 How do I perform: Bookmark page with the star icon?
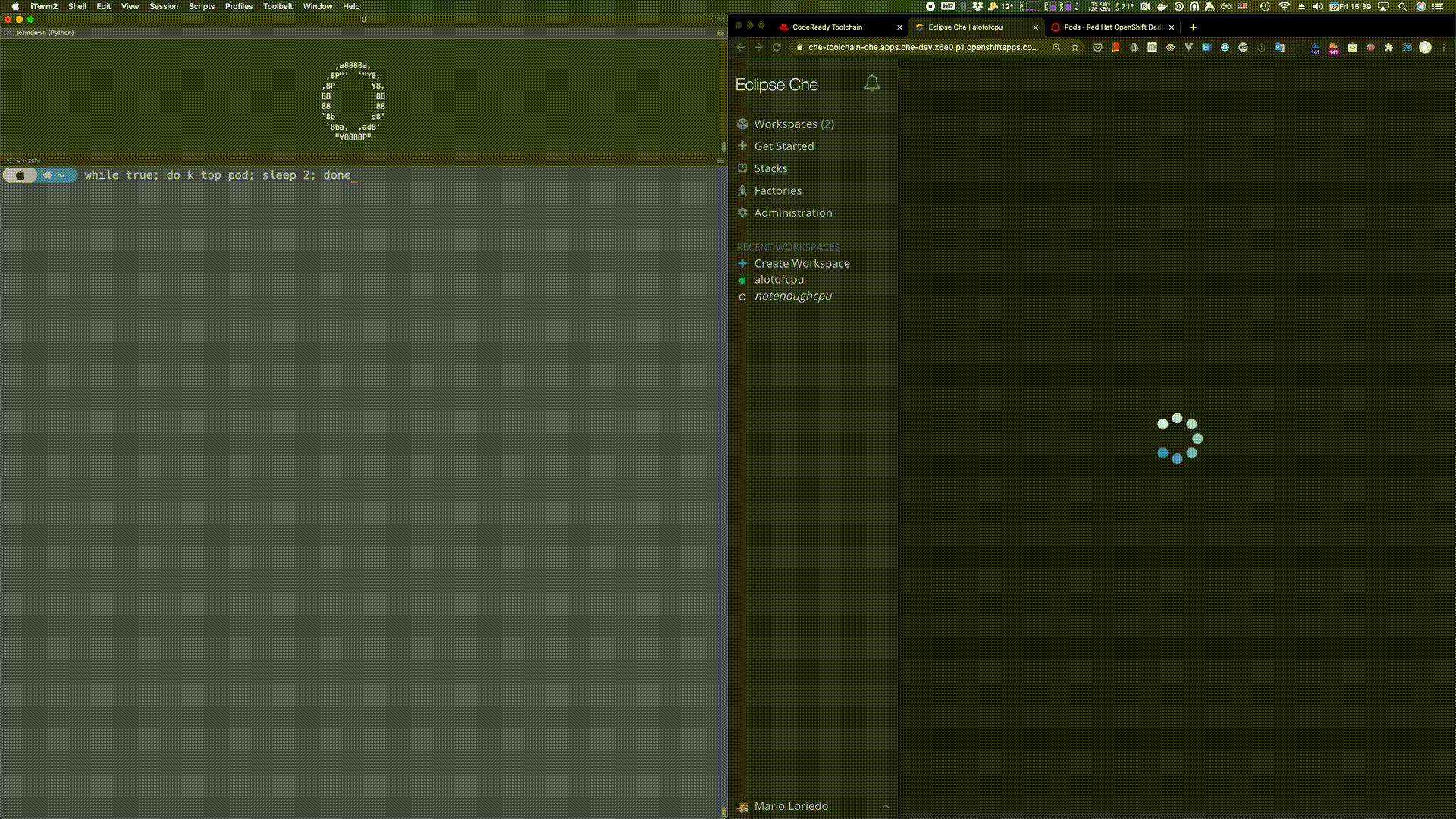coord(1075,47)
